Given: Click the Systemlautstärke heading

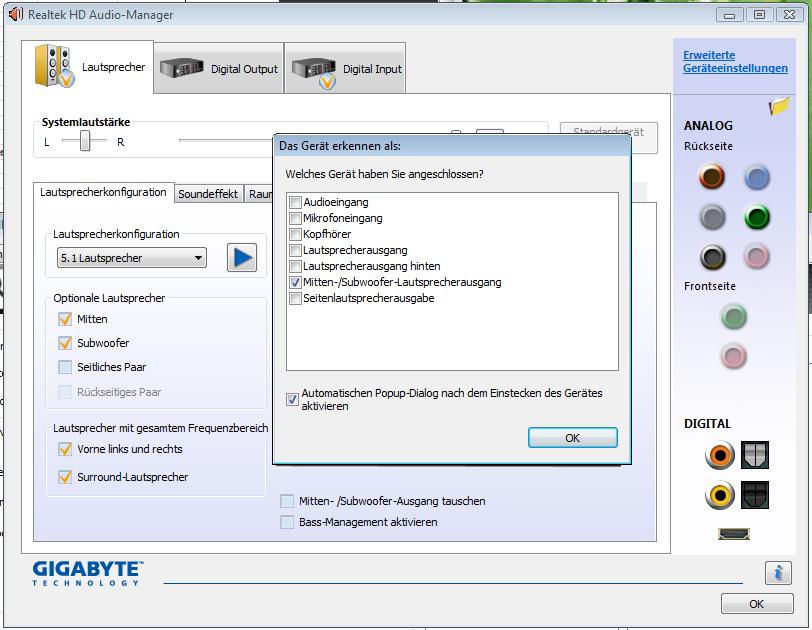Looking at the screenshot, I should tap(86, 122).
